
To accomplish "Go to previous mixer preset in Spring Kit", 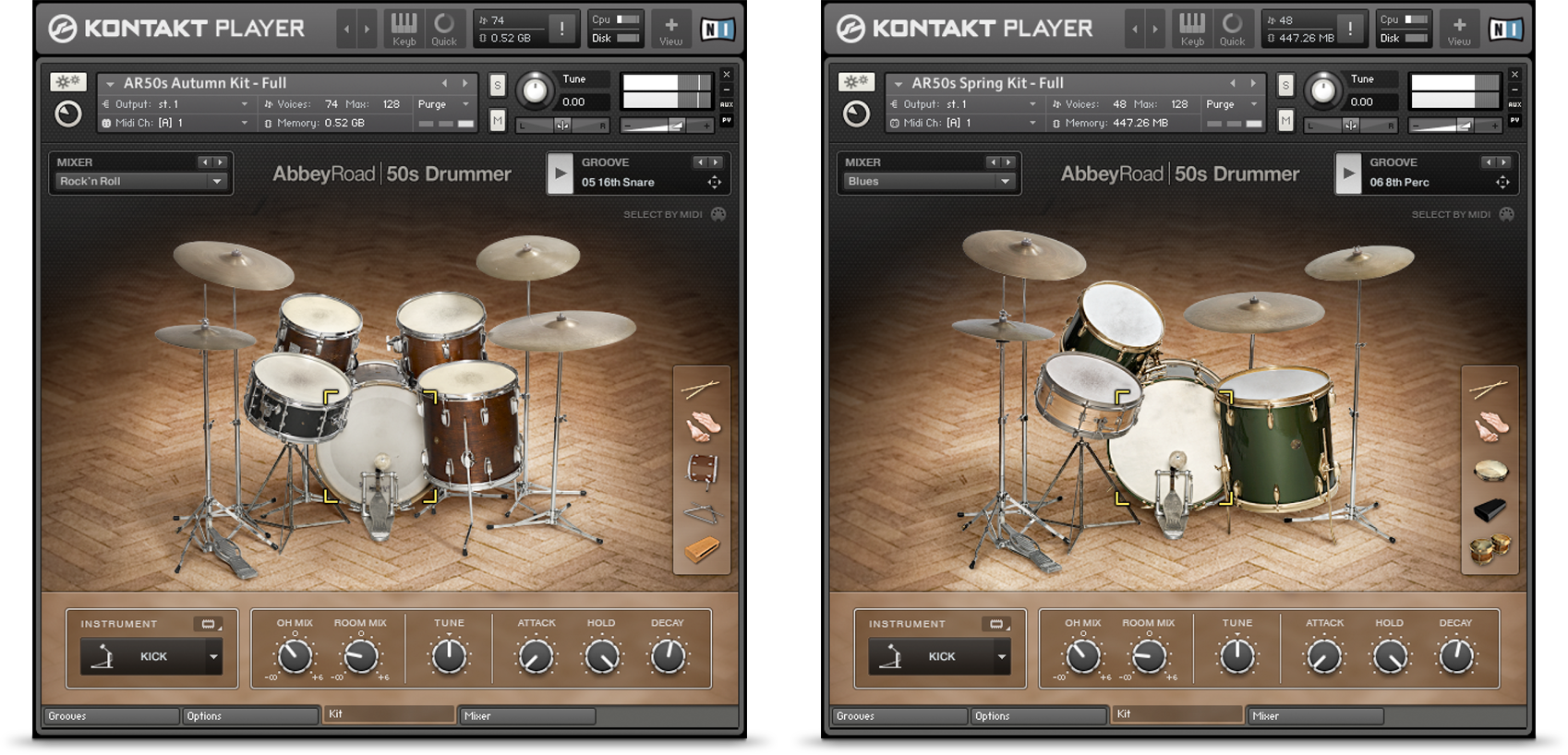I will [993, 162].
